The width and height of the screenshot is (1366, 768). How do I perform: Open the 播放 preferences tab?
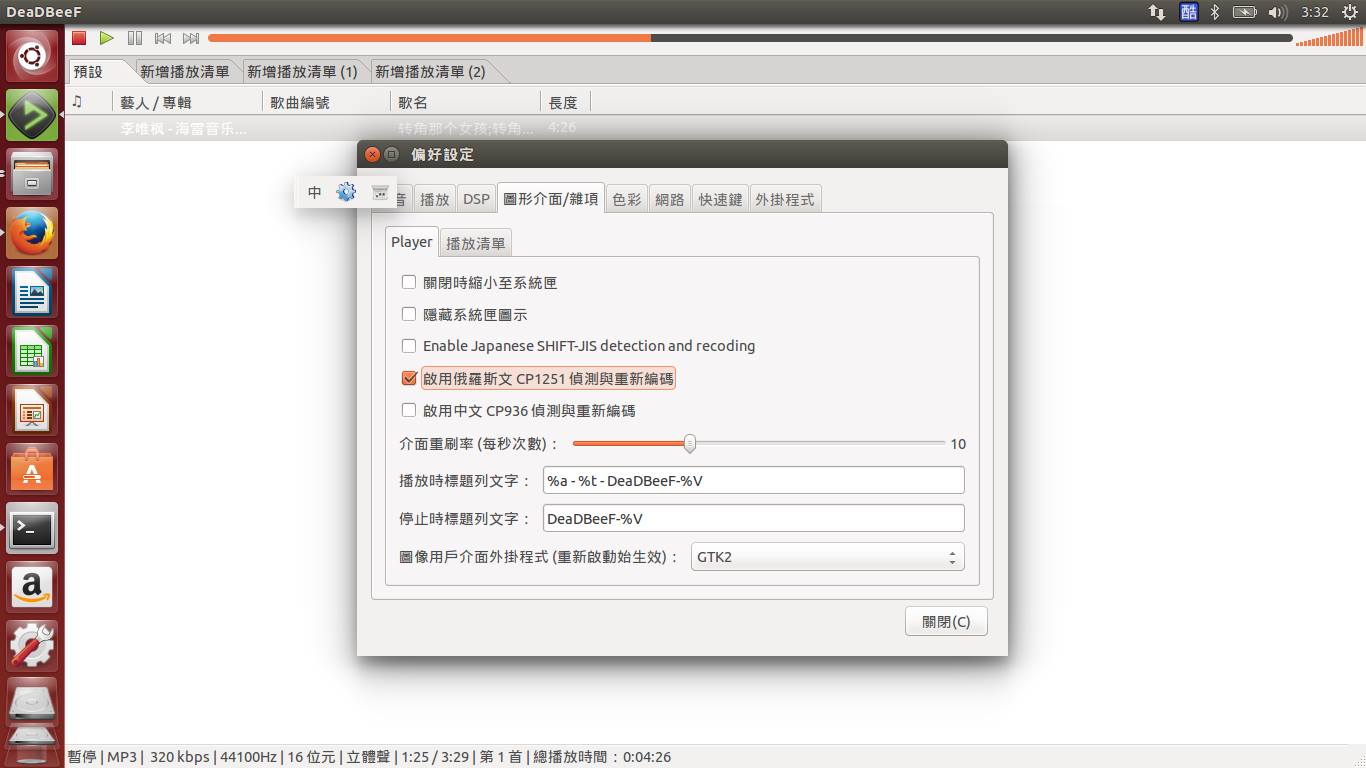[435, 199]
